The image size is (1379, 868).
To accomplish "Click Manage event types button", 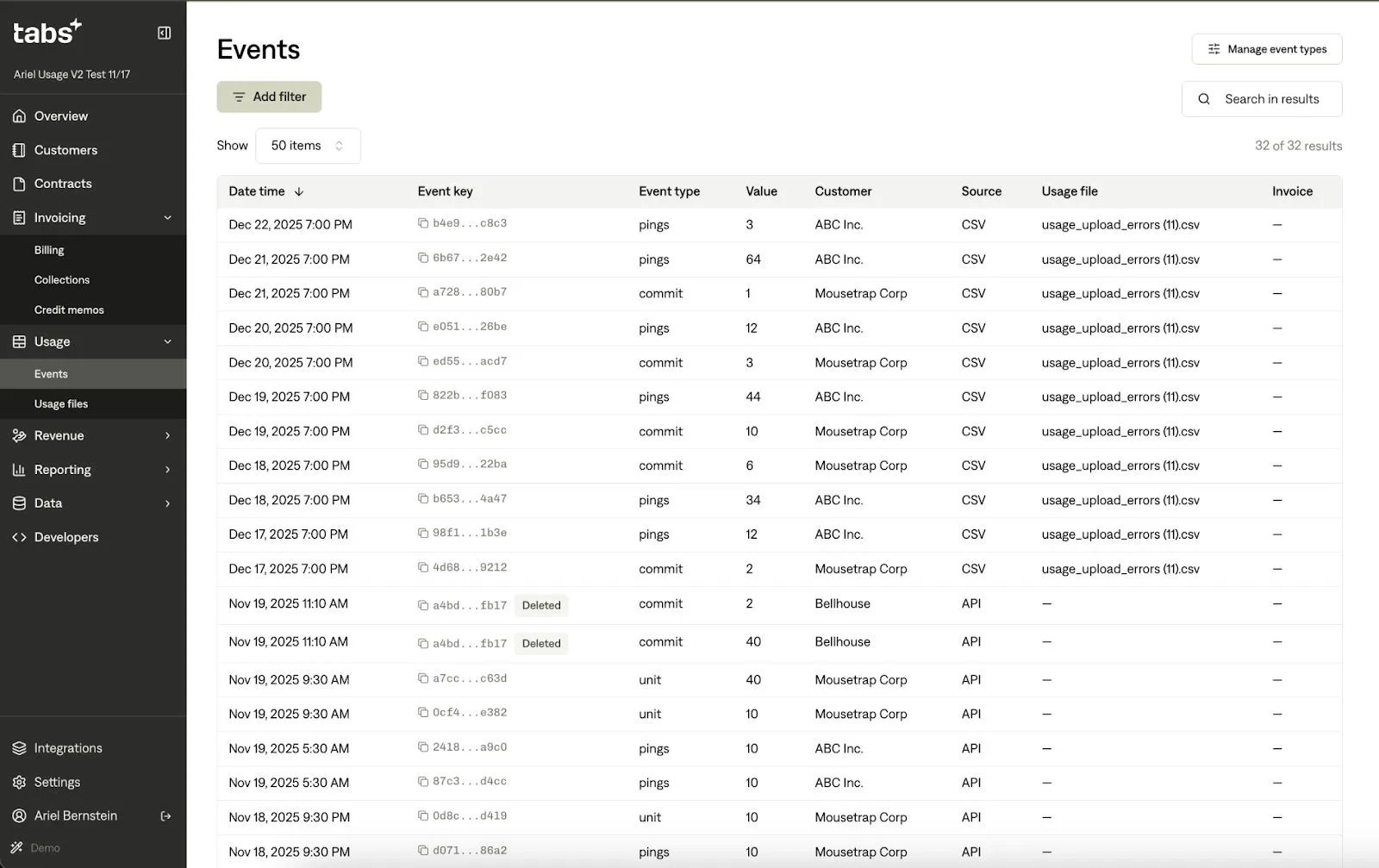I will (x=1266, y=49).
